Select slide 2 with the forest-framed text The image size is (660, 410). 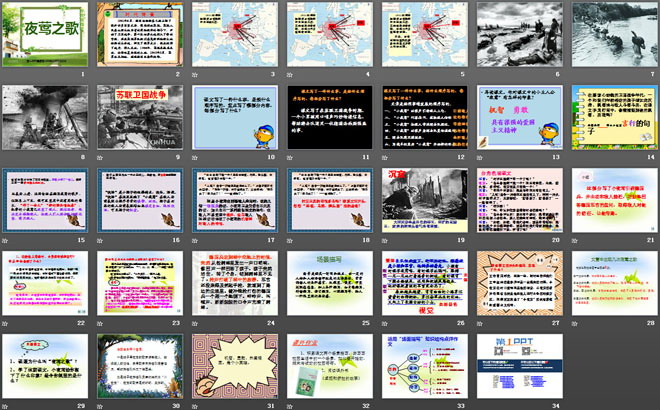pos(140,34)
